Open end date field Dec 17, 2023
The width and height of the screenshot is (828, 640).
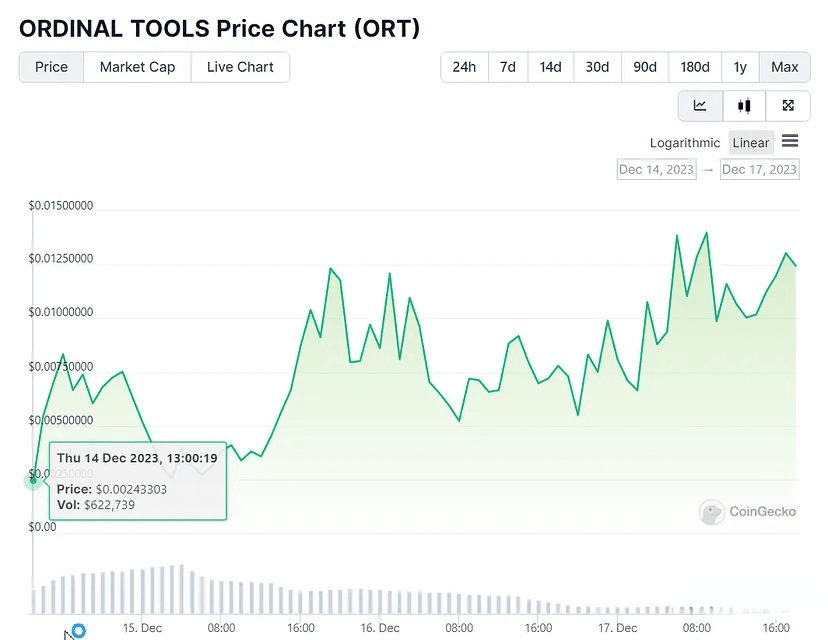pos(760,169)
